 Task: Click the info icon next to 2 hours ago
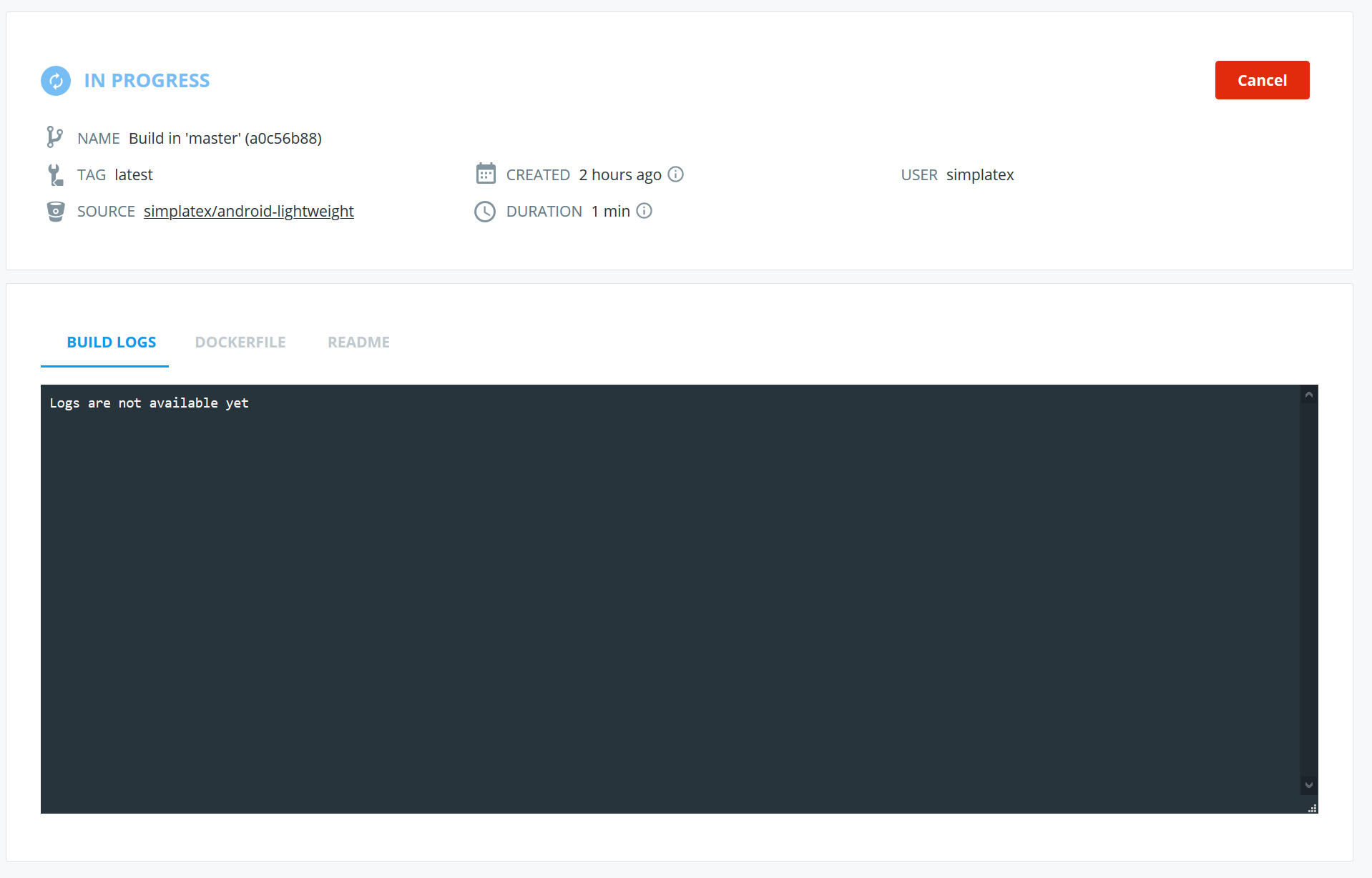coord(676,174)
